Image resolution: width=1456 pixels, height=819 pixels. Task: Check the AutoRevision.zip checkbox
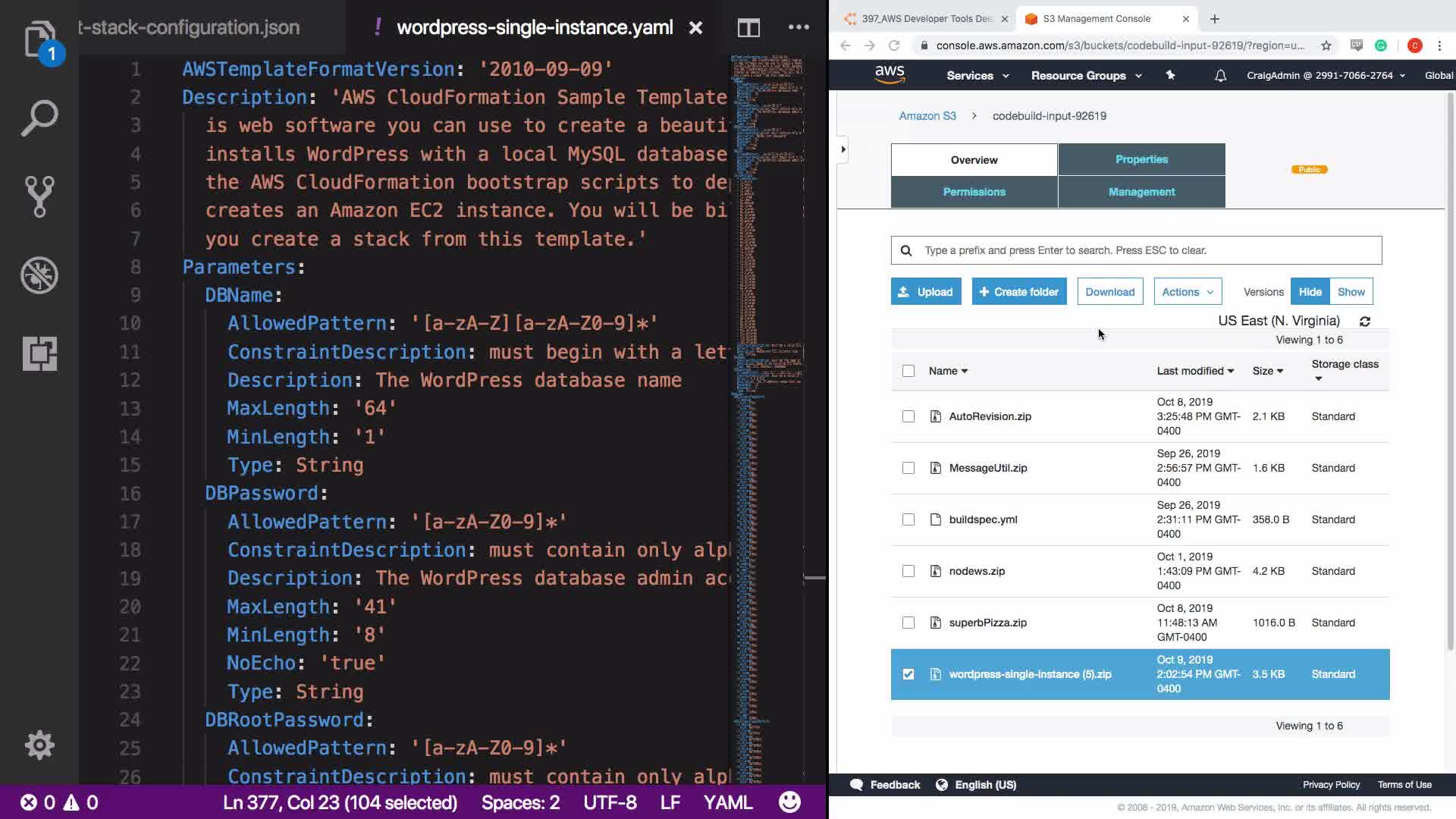908,416
